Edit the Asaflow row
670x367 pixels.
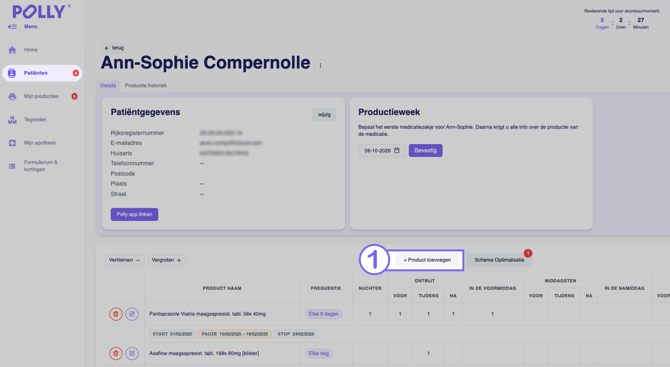click(x=132, y=353)
